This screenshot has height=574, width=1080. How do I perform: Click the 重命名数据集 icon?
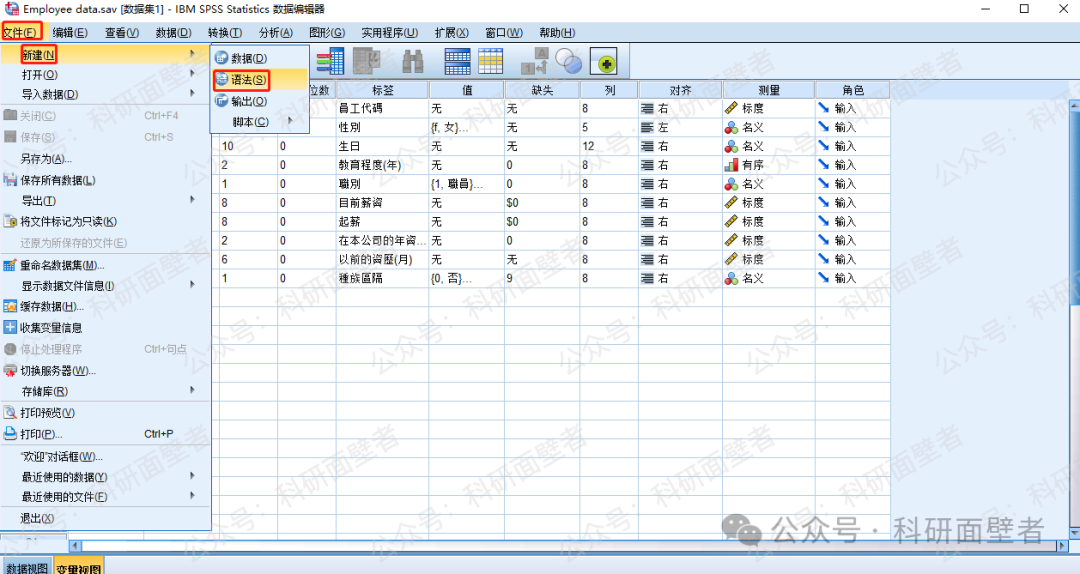point(10,265)
